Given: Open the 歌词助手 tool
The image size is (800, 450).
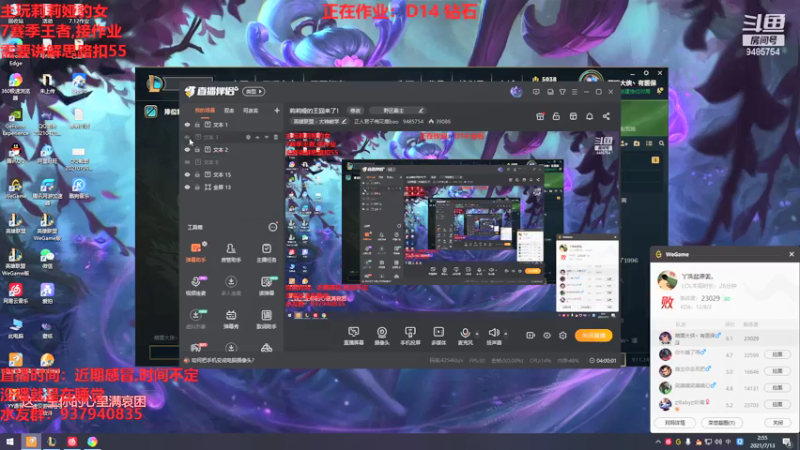Looking at the screenshot, I should pyautogui.click(x=266, y=319).
